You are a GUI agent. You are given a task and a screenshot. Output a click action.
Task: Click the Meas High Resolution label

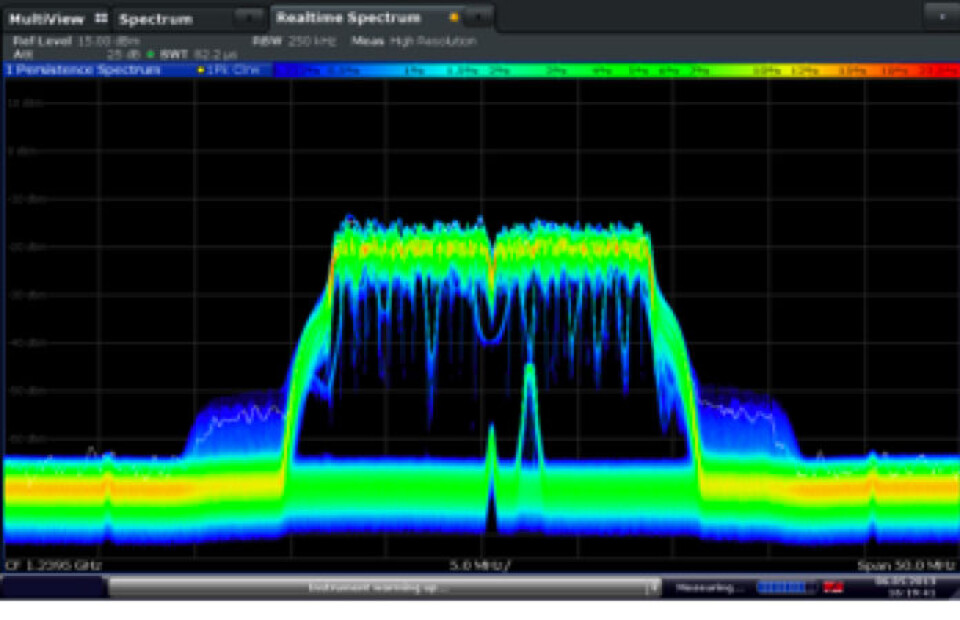(413, 41)
